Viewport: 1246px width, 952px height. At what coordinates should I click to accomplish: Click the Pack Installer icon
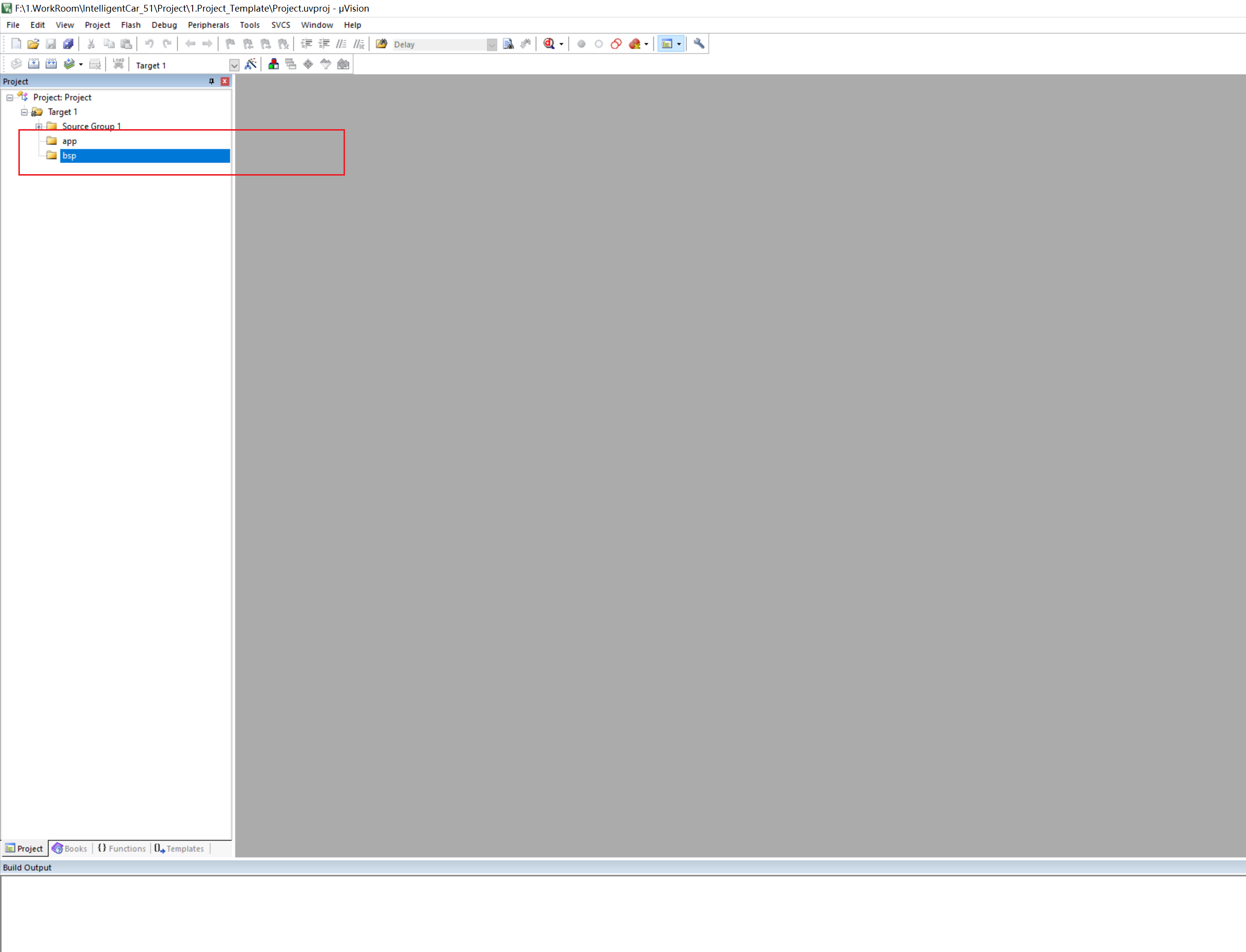(x=343, y=64)
